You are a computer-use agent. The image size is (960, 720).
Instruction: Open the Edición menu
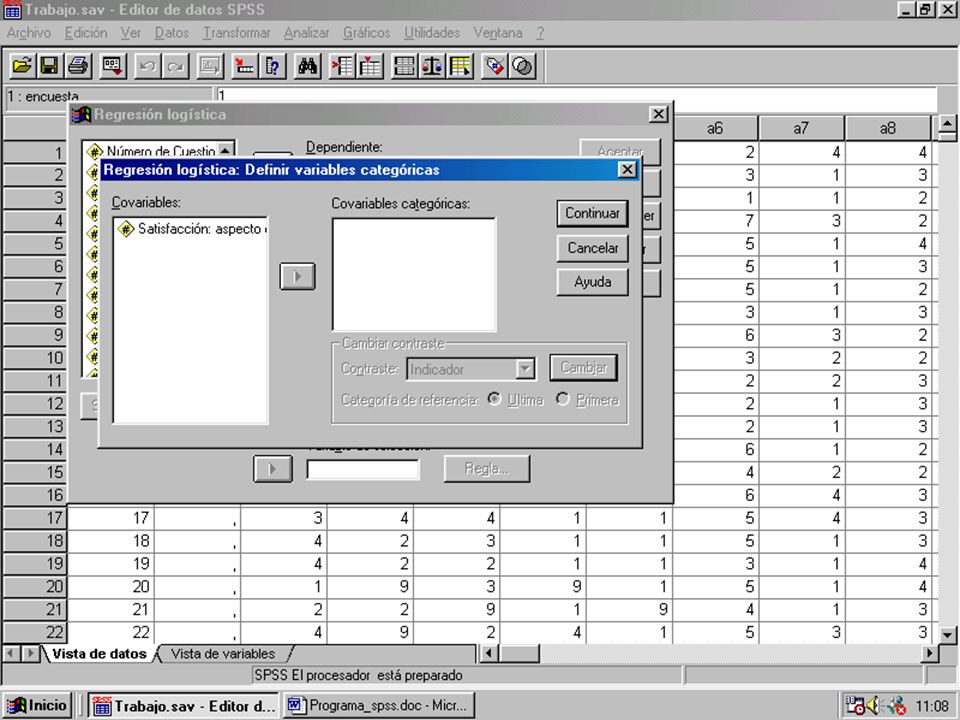86,33
